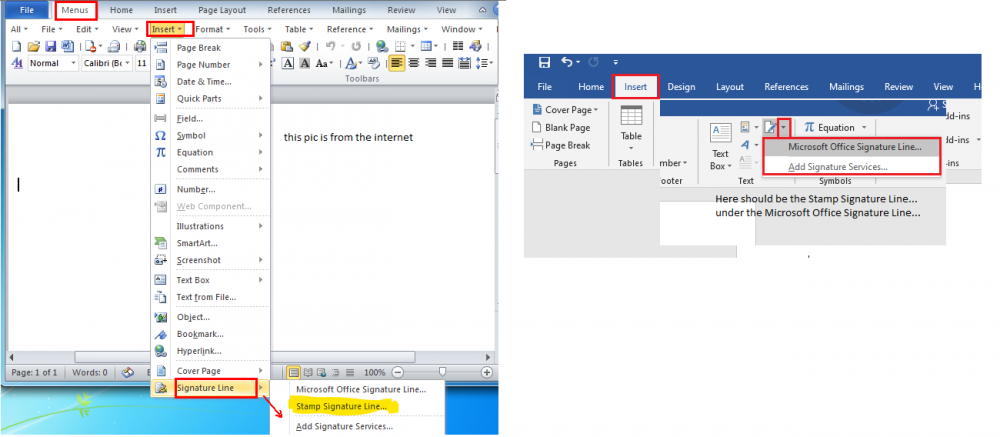Switch to the Page Layout tab
1000x437 pixels.
click(223, 10)
